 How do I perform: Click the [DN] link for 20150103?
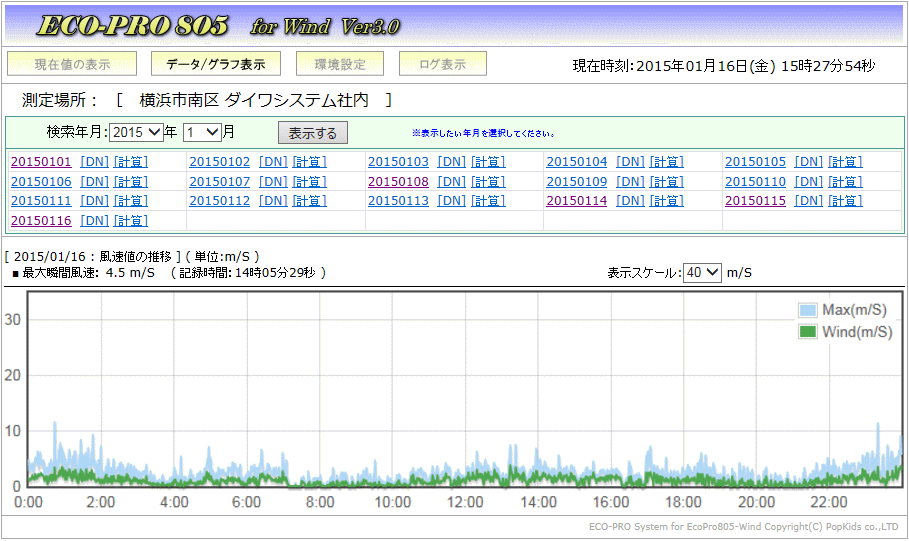click(x=452, y=162)
